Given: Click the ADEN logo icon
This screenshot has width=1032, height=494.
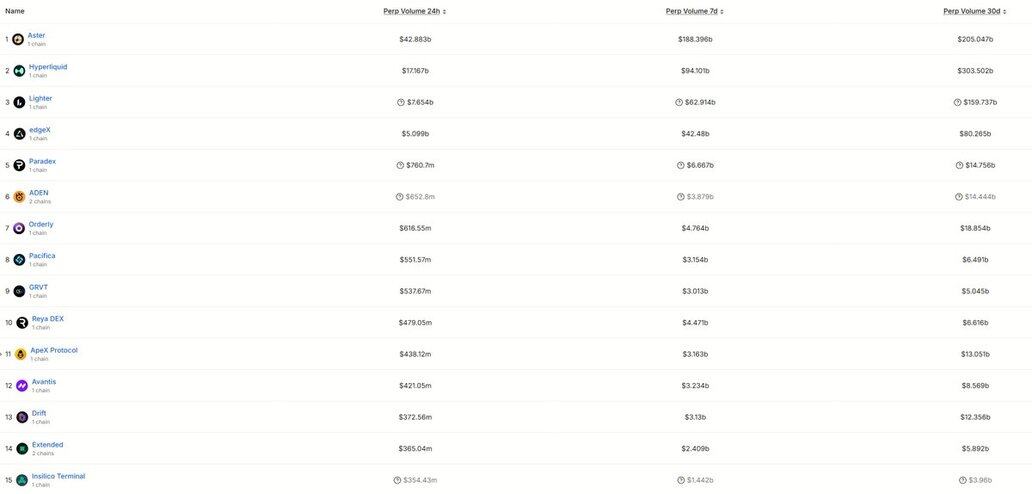Looking at the screenshot, I should pos(19,197).
